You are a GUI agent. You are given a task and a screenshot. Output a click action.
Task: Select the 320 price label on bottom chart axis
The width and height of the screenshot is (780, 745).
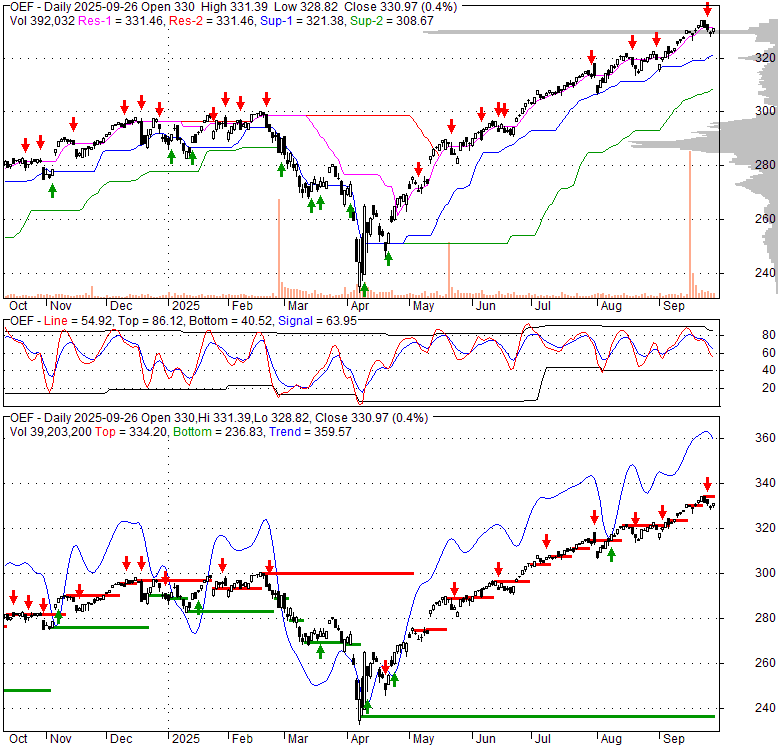coord(765,528)
